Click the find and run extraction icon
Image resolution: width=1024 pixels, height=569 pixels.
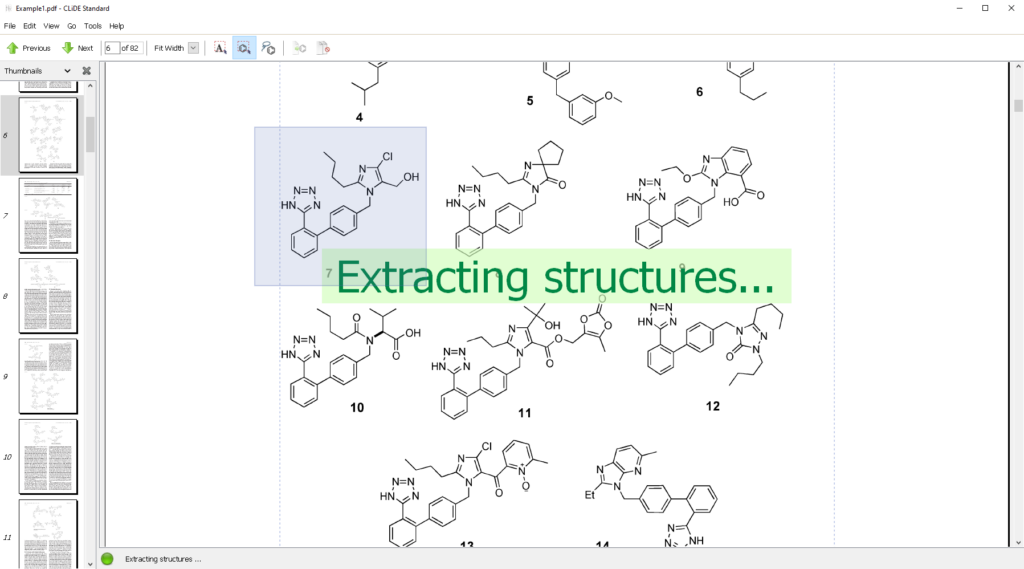(x=268, y=48)
